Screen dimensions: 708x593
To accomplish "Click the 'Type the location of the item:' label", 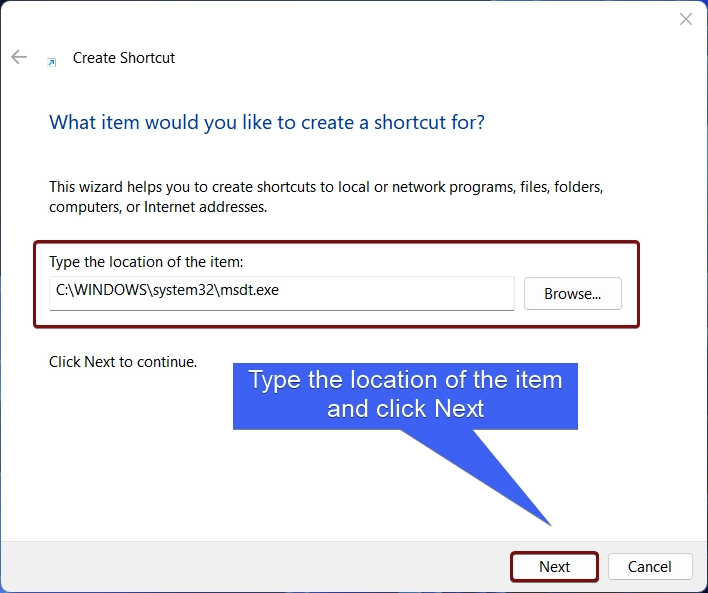I will pos(146,261).
